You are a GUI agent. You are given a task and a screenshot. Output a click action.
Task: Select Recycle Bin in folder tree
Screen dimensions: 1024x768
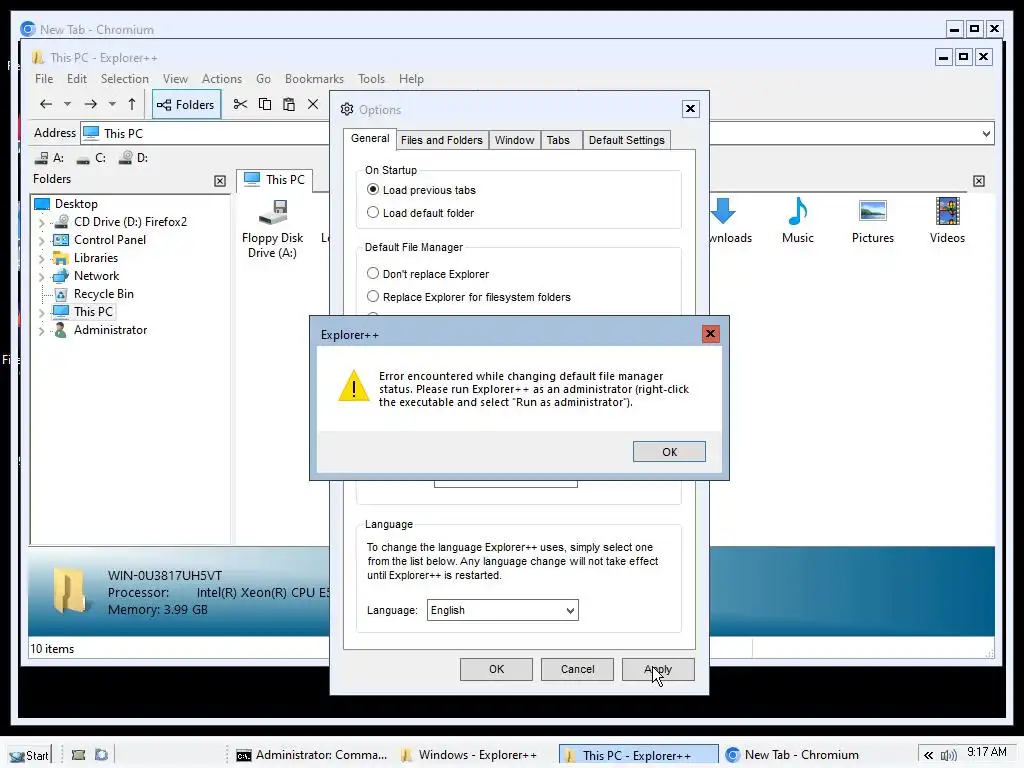coord(103,294)
